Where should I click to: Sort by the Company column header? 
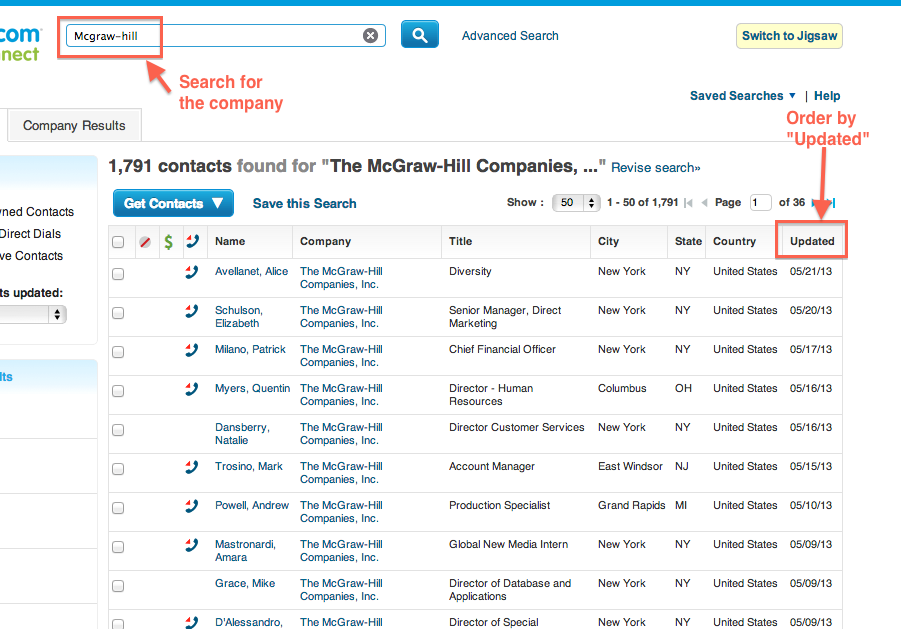click(x=325, y=241)
